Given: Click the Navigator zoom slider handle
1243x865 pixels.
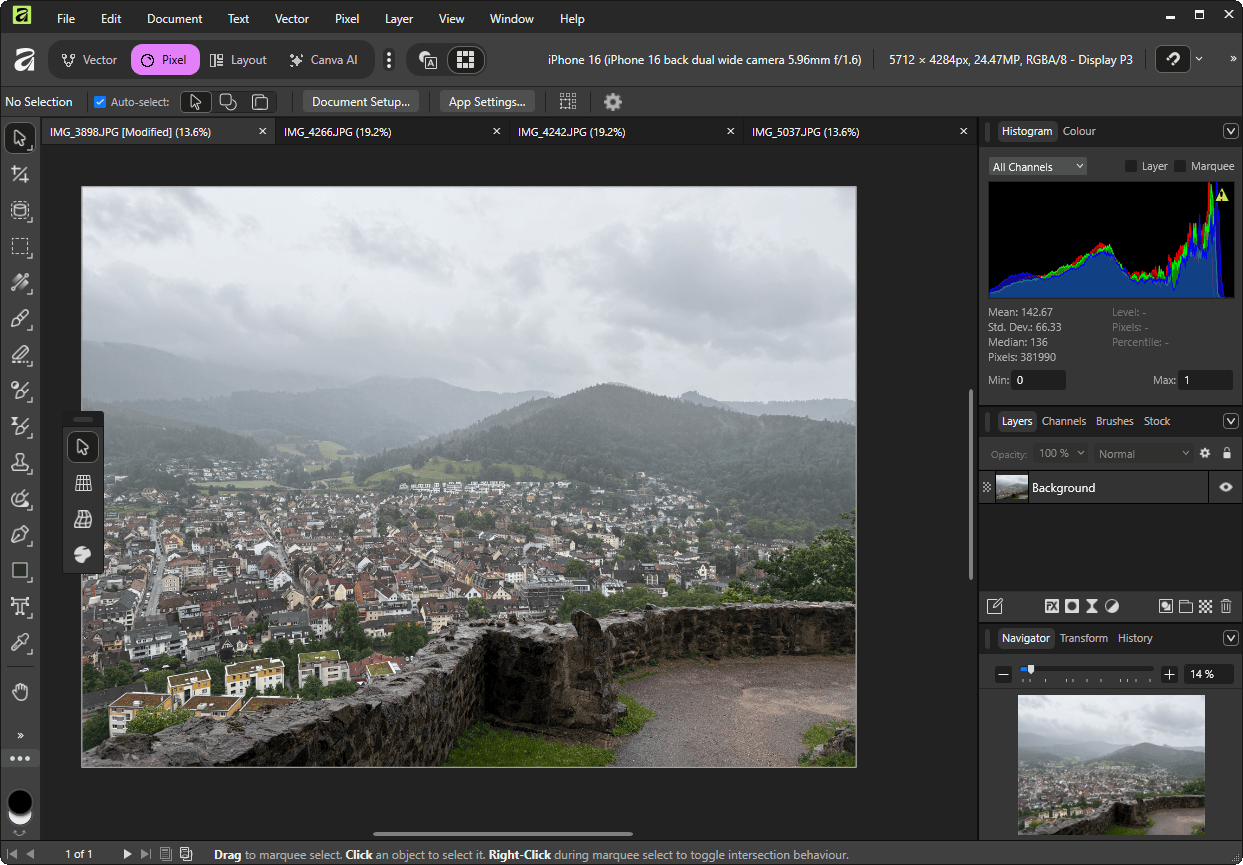Looking at the screenshot, I should [1030, 669].
